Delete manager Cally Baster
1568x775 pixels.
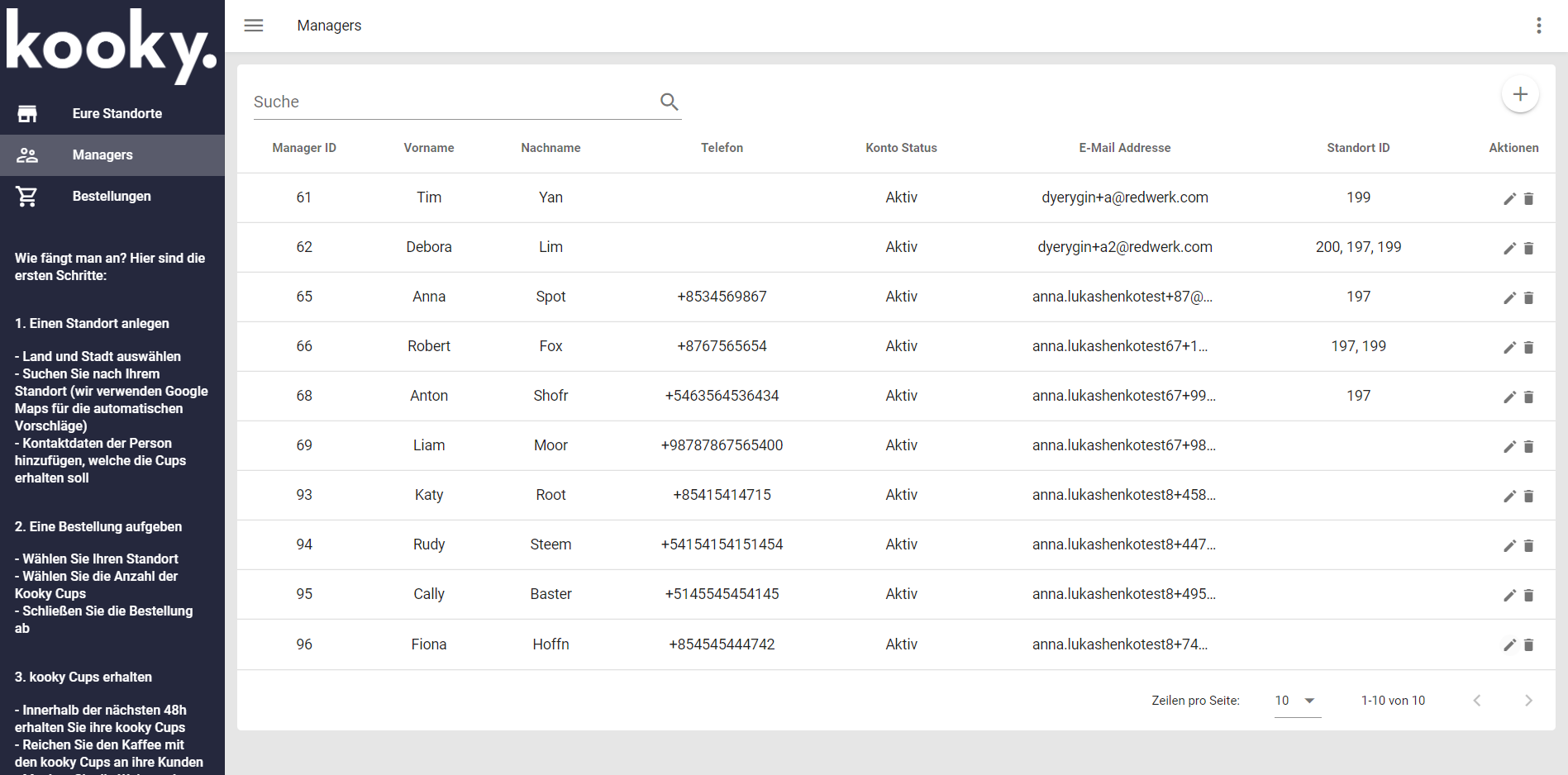click(1528, 595)
